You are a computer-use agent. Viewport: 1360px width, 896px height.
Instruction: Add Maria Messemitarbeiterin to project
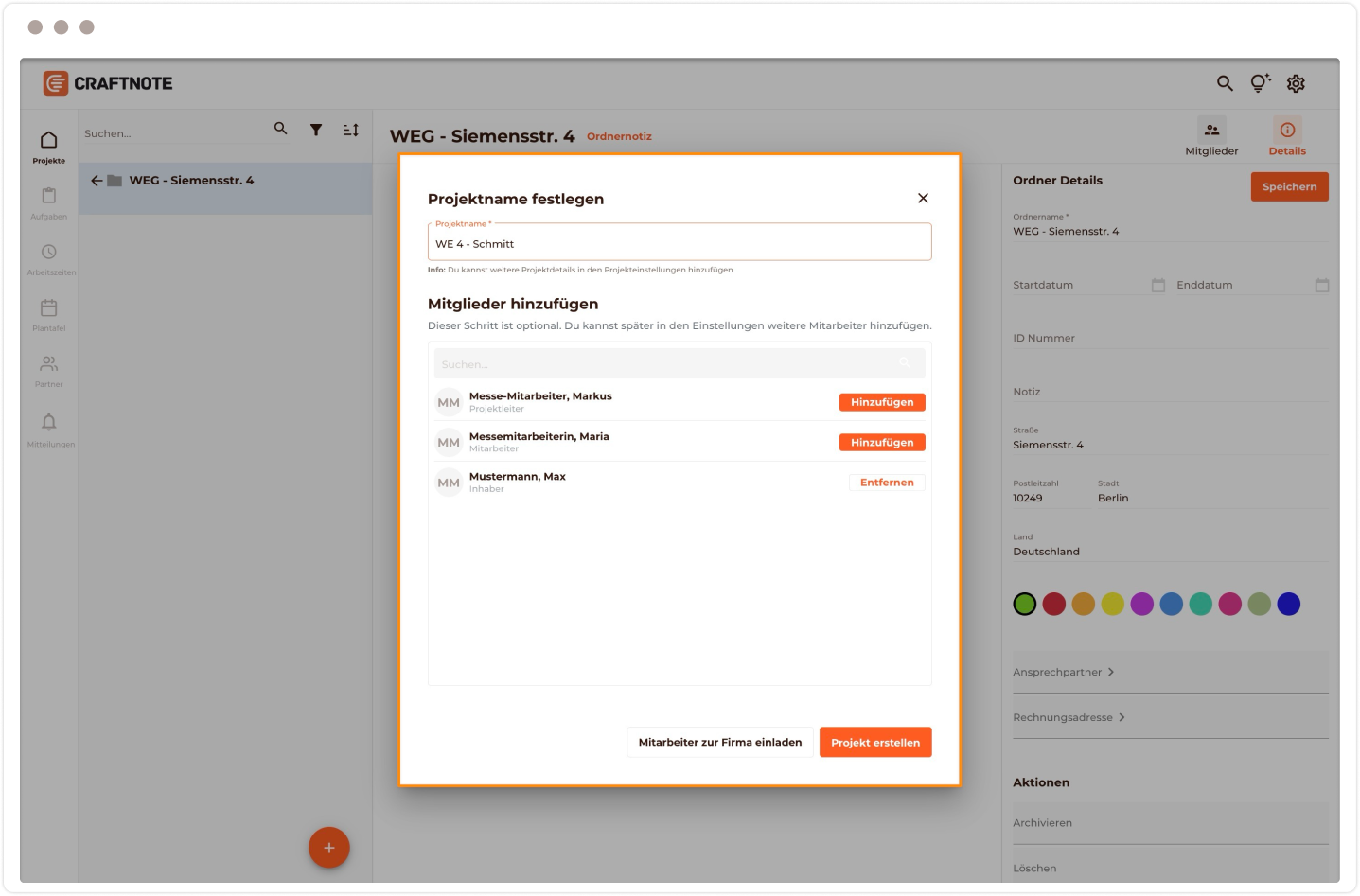[881, 443]
